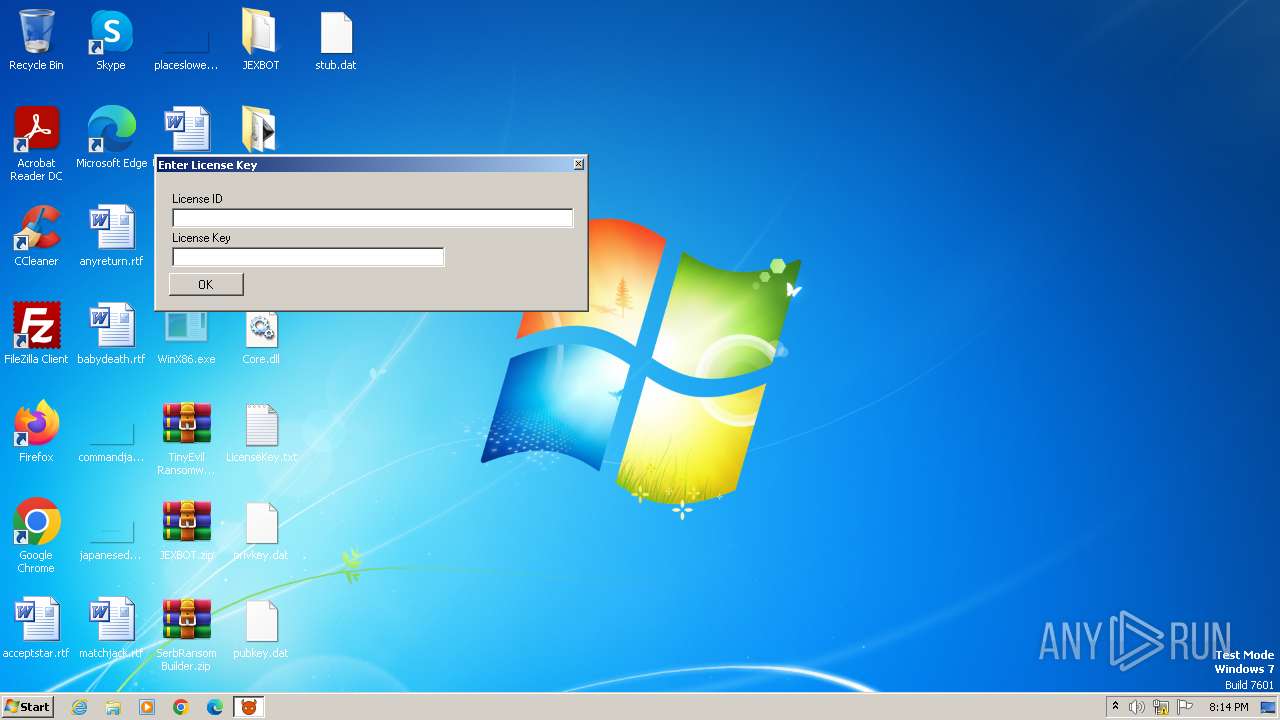Open the network status tray icon

click(x=1161, y=707)
